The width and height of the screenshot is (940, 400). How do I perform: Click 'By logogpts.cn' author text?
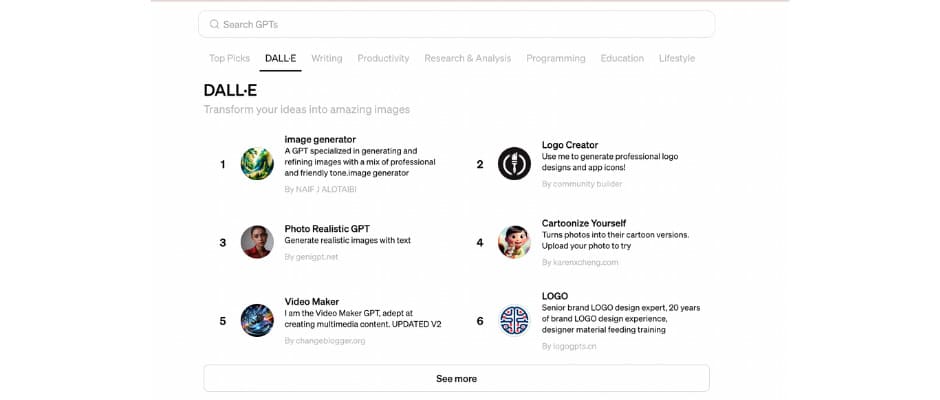(x=569, y=346)
